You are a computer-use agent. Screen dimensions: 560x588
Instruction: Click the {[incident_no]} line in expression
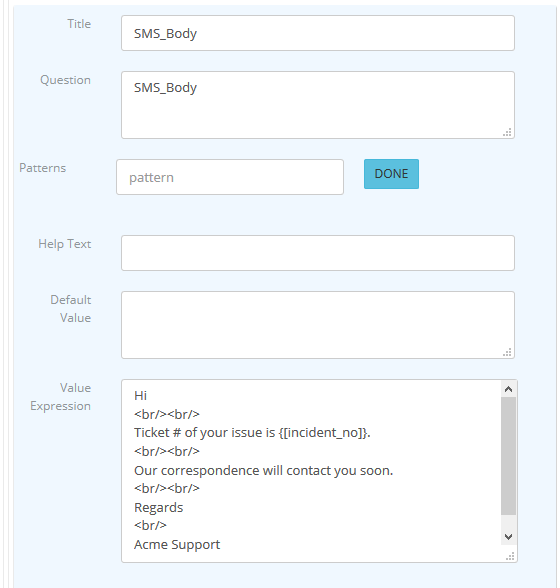pos(252,433)
